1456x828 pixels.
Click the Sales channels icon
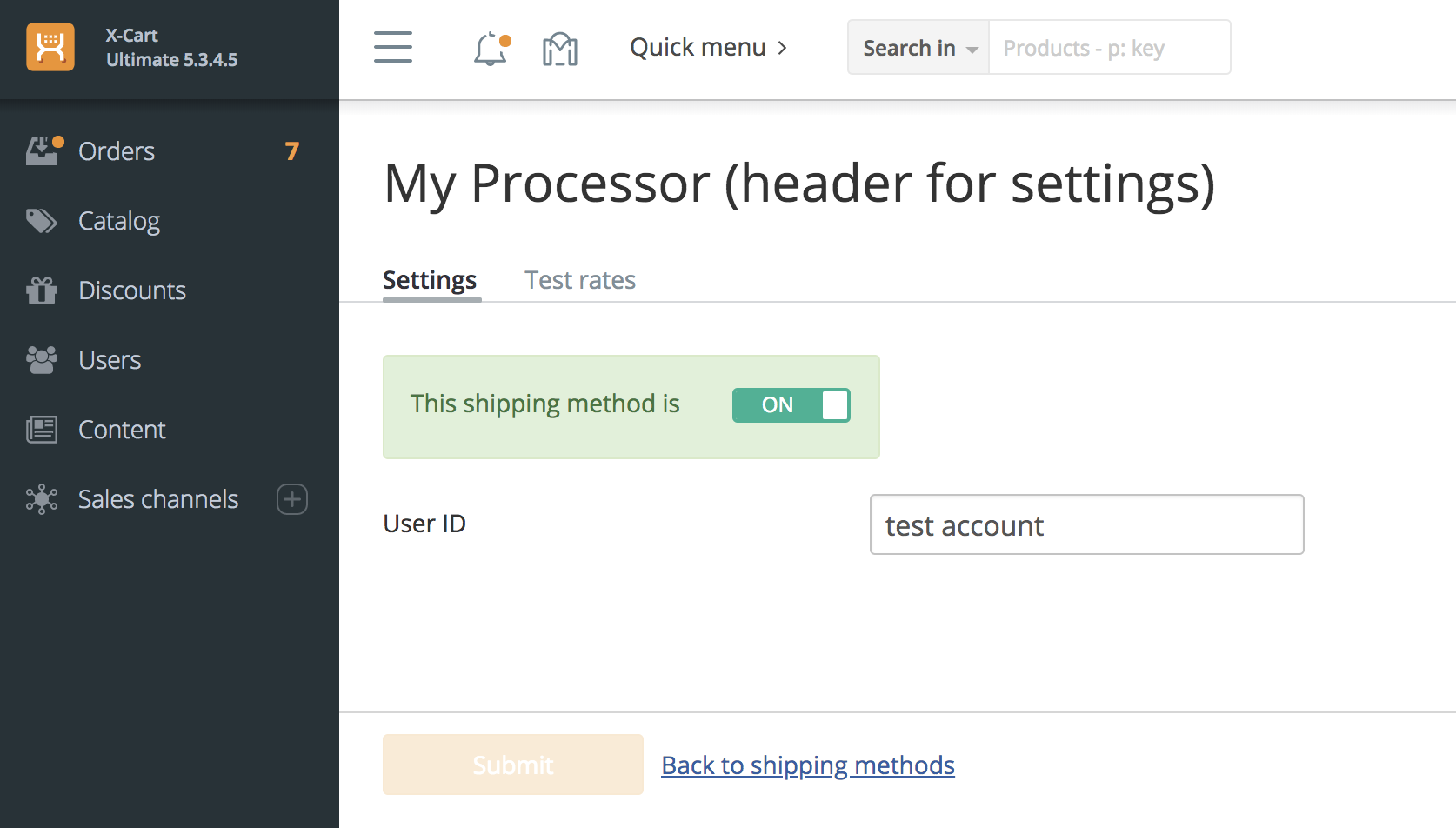(x=41, y=498)
